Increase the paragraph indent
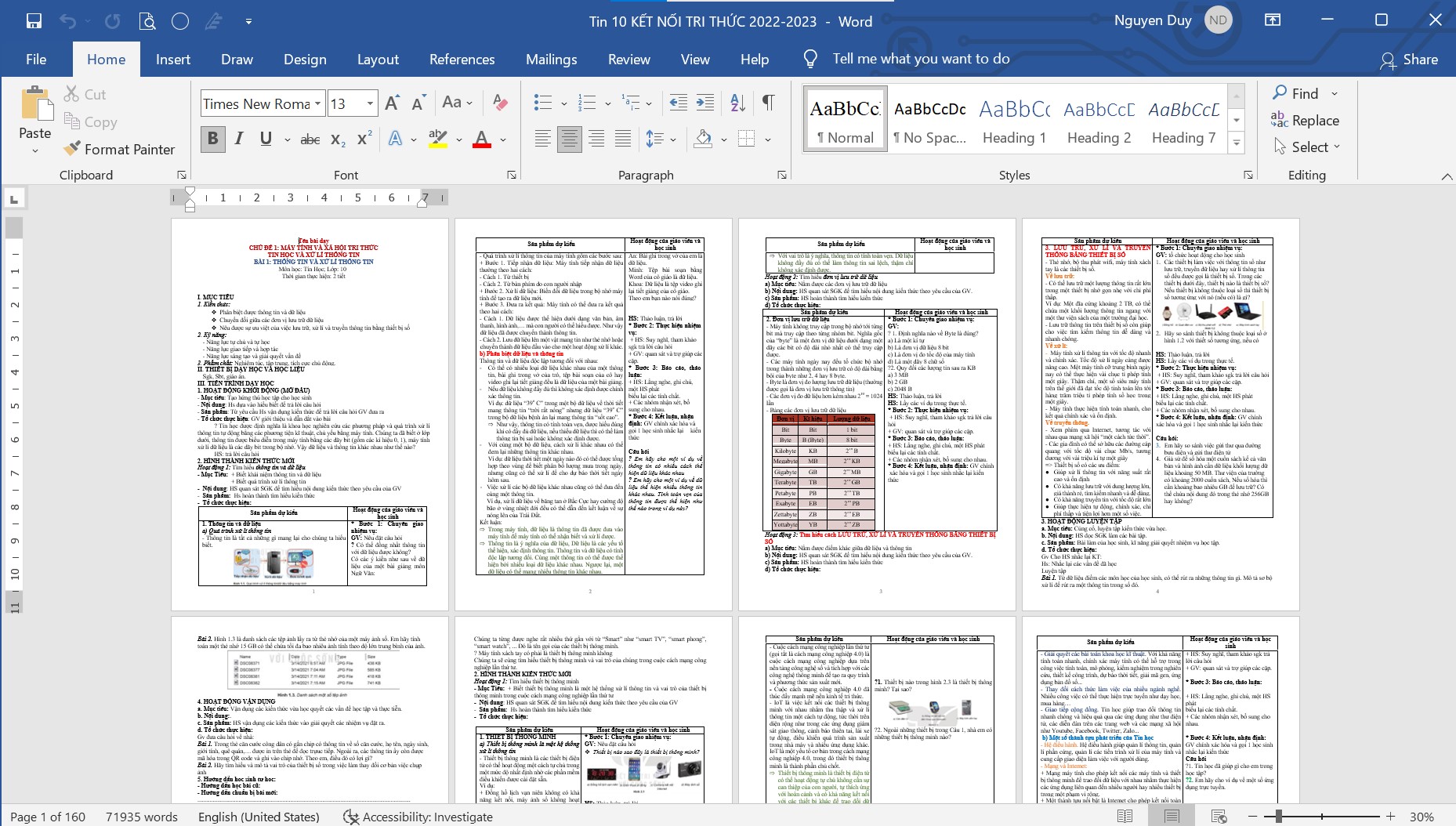1456x826 pixels. pyautogui.click(x=705, y=103)
